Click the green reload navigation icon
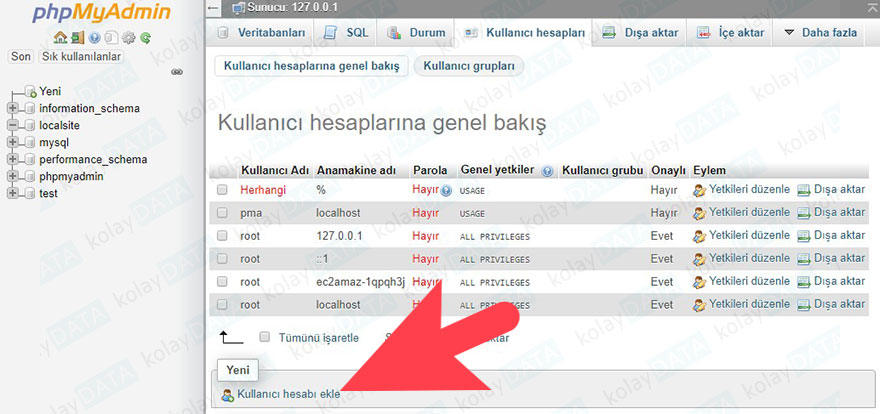The height and width of the screenshot is (414, 880). (146, 38)
